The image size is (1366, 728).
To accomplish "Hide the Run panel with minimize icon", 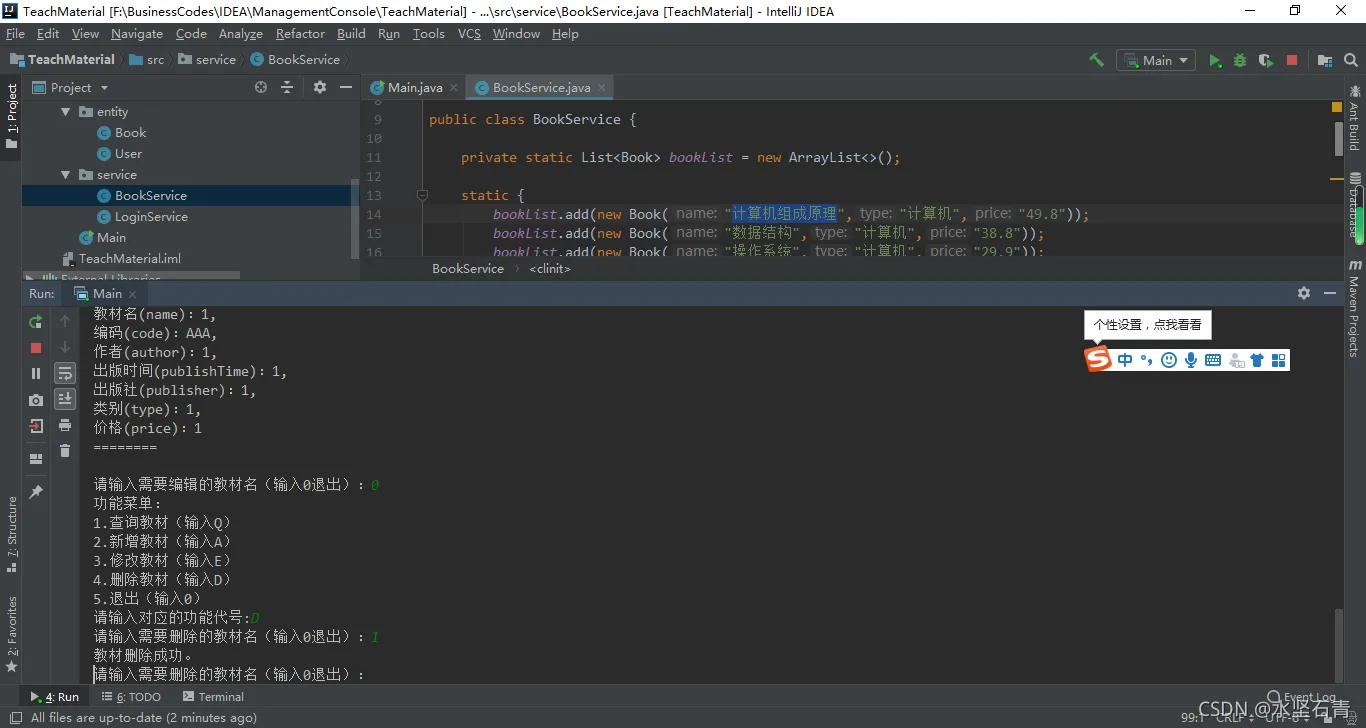I will point(1330,293).
